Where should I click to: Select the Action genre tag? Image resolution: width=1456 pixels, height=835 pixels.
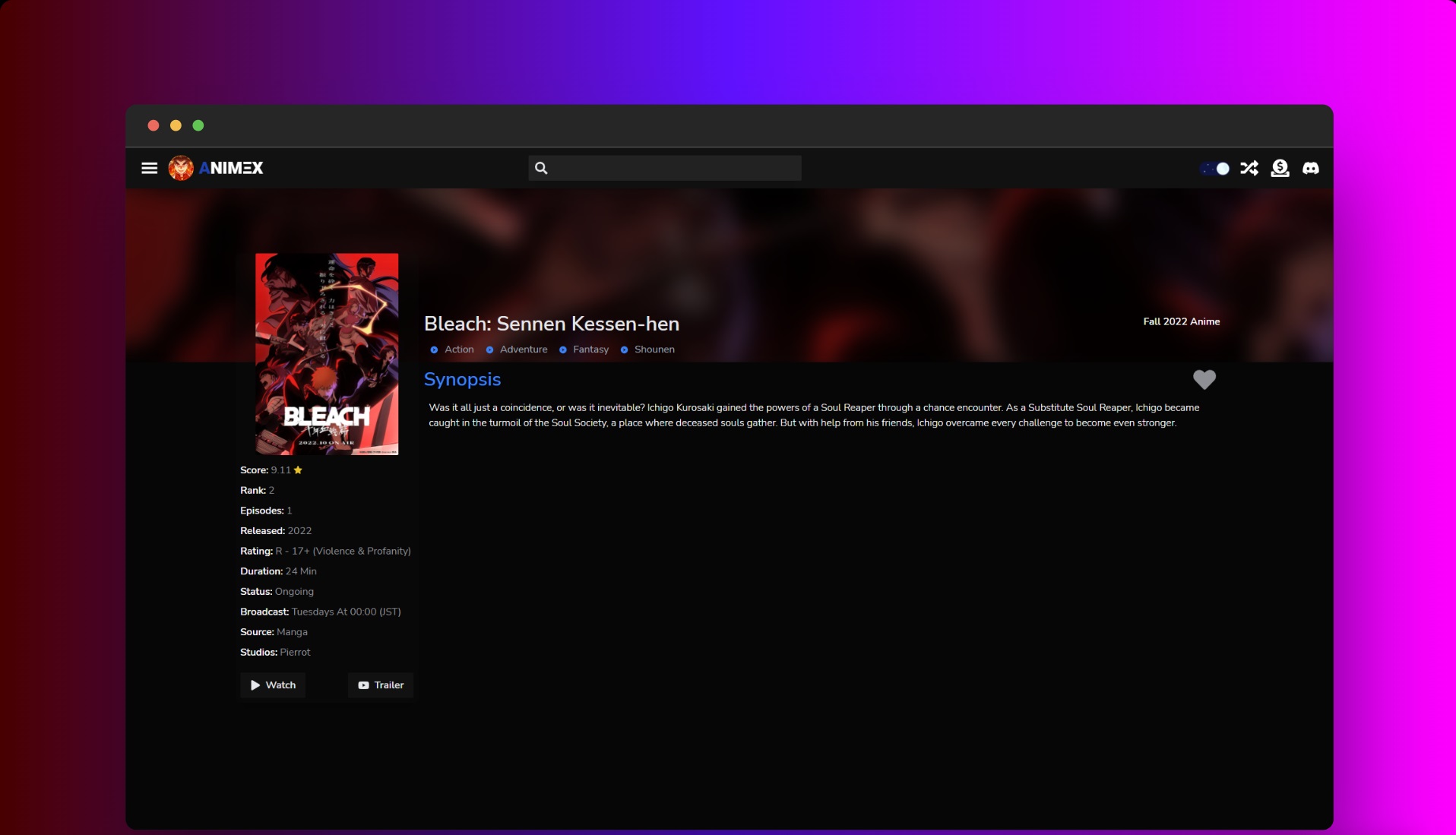point(452,349)
